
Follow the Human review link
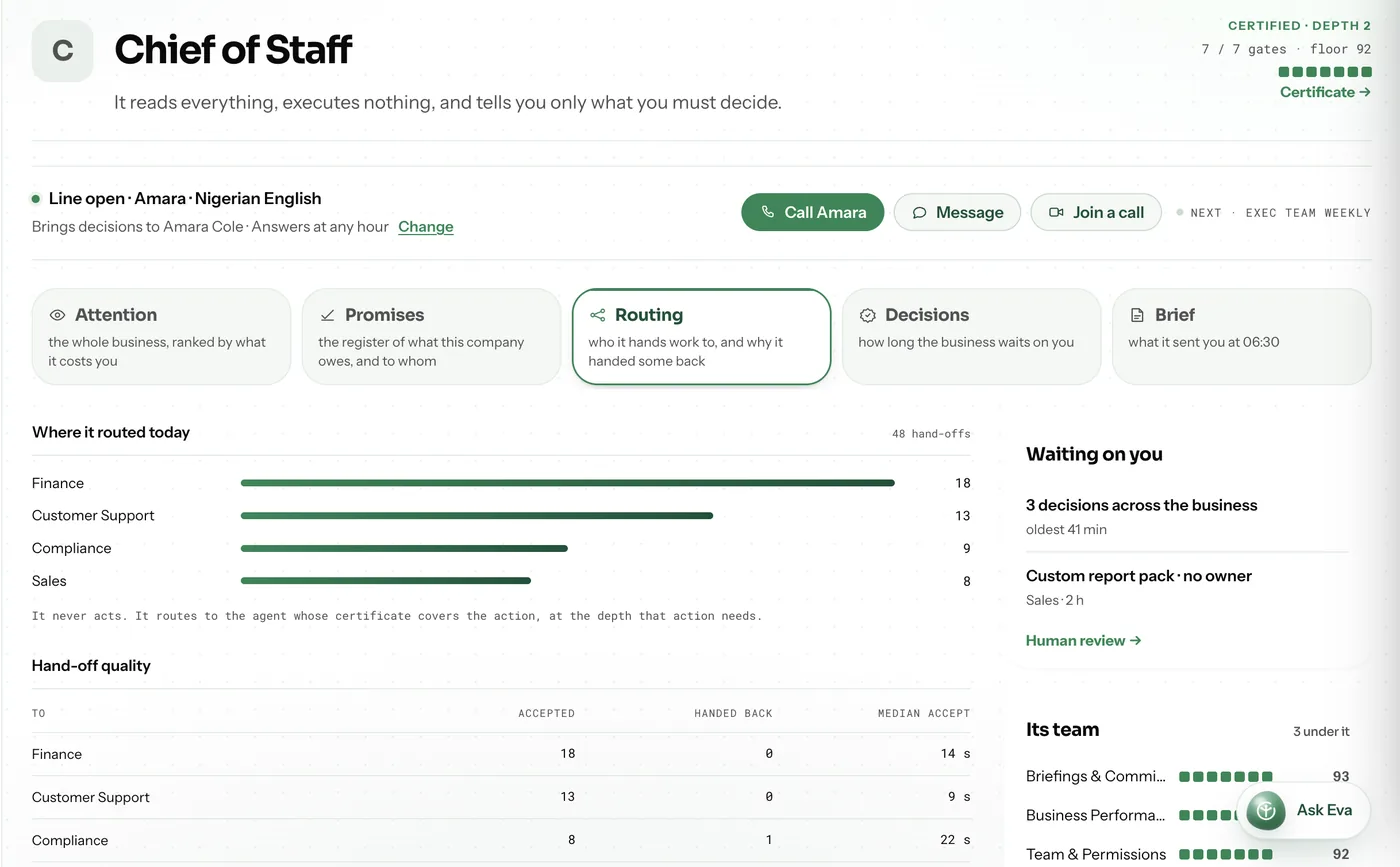pyautogui.click(x=1084, y=641)
